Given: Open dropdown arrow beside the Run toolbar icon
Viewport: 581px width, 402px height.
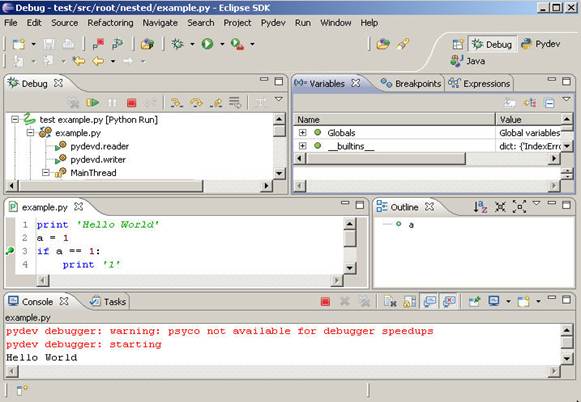Looking at the screenshot, I should coord(222,44).
